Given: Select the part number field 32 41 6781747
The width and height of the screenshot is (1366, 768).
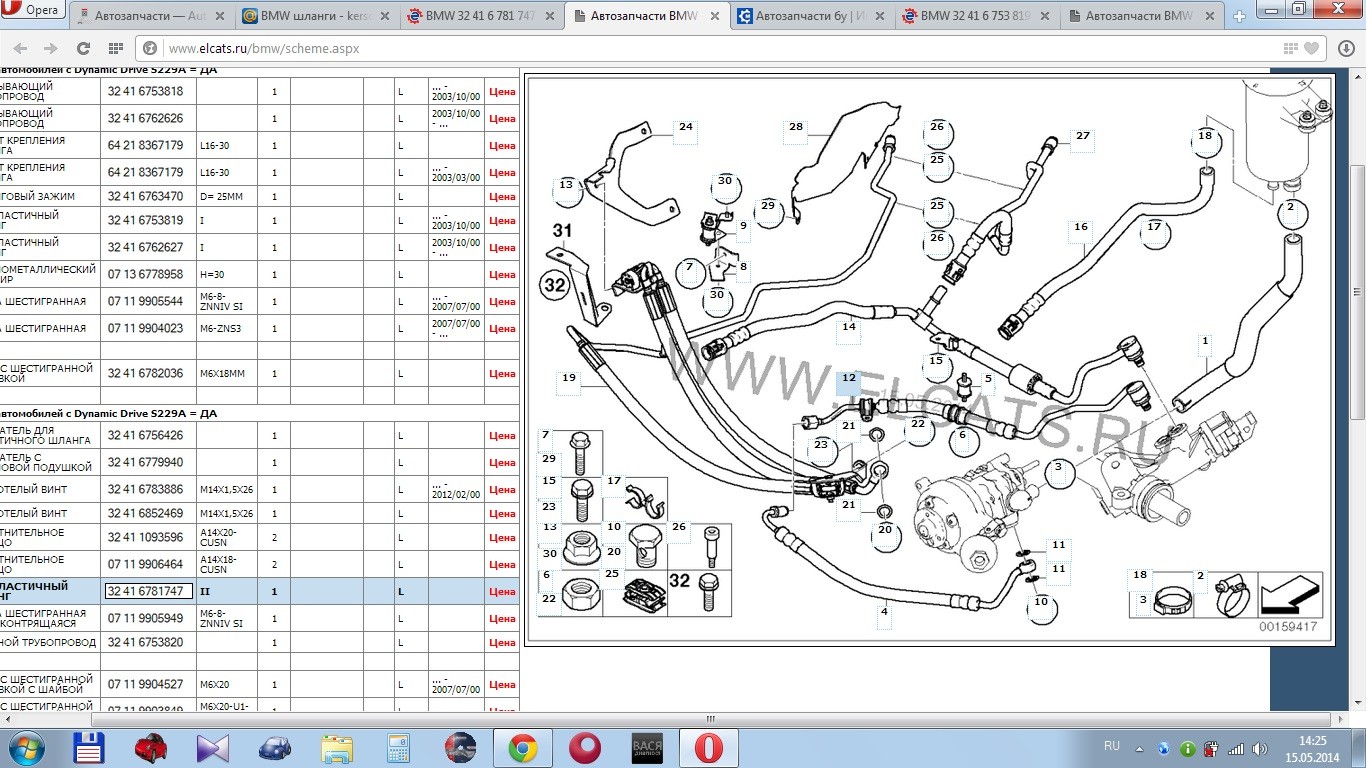Looking at the screenshot, I should [148, 591].
